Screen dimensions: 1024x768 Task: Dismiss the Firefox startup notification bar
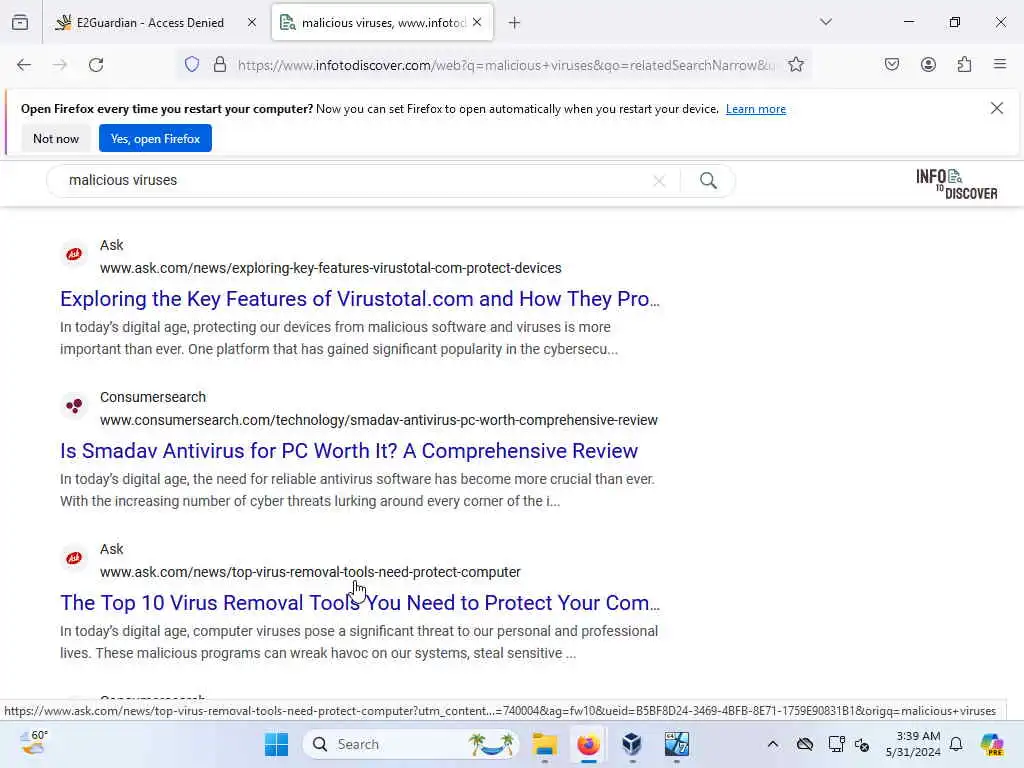tap(997, 108)
